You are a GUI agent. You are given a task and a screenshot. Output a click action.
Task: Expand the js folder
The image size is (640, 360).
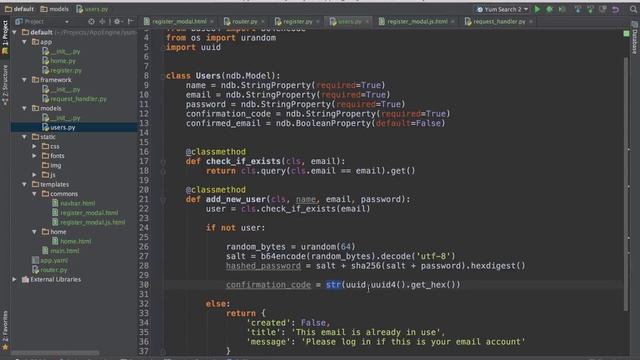tap(34, 175)
